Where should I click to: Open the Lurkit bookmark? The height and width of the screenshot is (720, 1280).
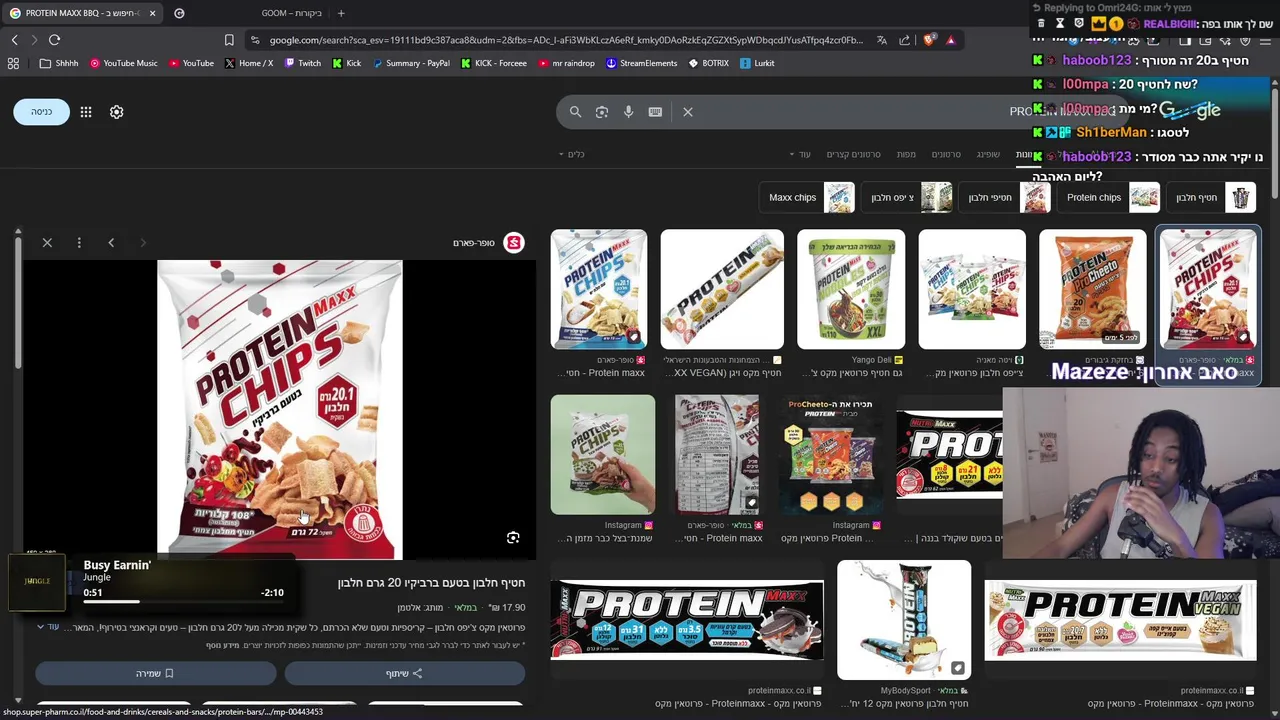tap(757, 63)
